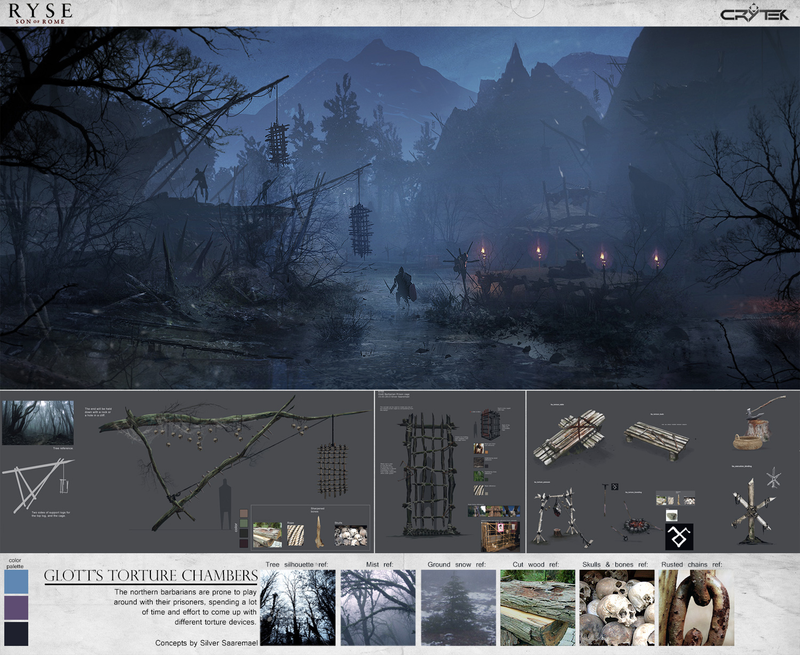The height and width of the screenshot is (655, 800).
Task: Click the Concepts by Silver Saaremael credit
Action: (x=206, y=643)
